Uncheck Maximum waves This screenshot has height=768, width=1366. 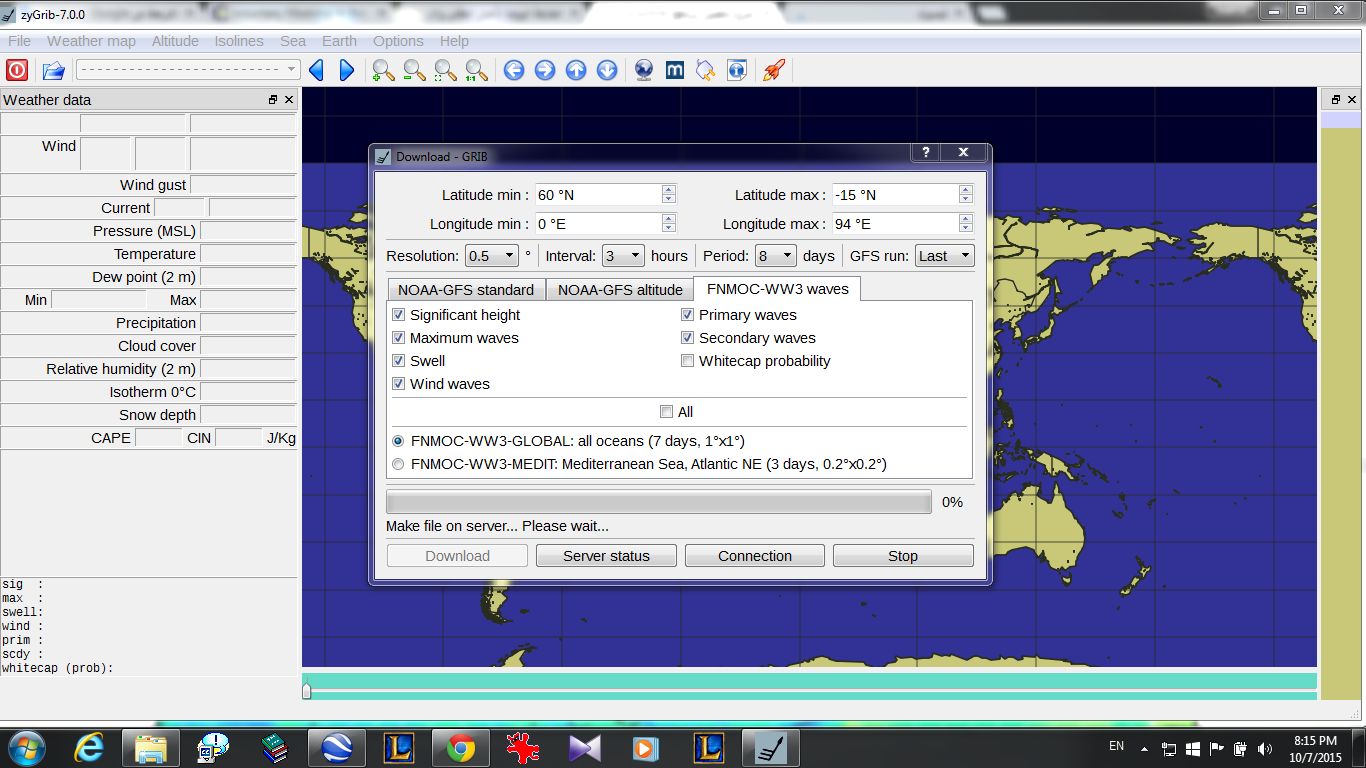point(399,338)
